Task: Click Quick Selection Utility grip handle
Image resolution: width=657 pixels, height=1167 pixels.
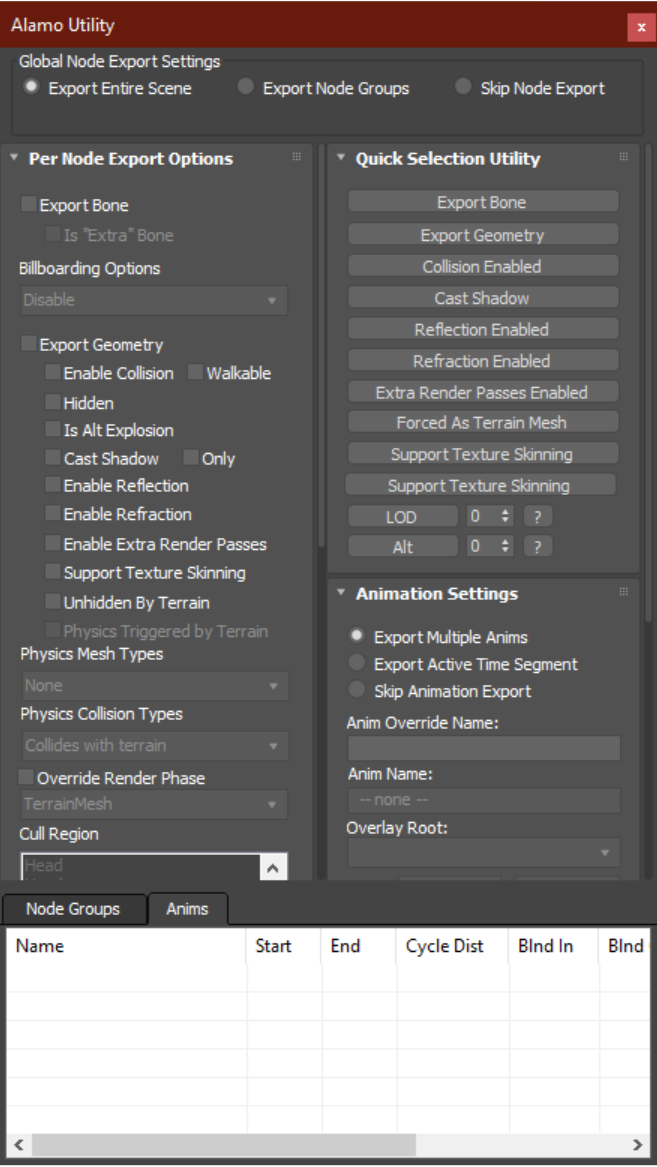Action: 624,157
